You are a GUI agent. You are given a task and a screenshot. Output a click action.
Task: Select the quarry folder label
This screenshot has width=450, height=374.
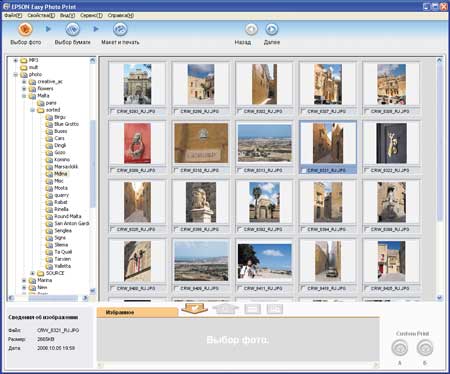pos(61,195)
